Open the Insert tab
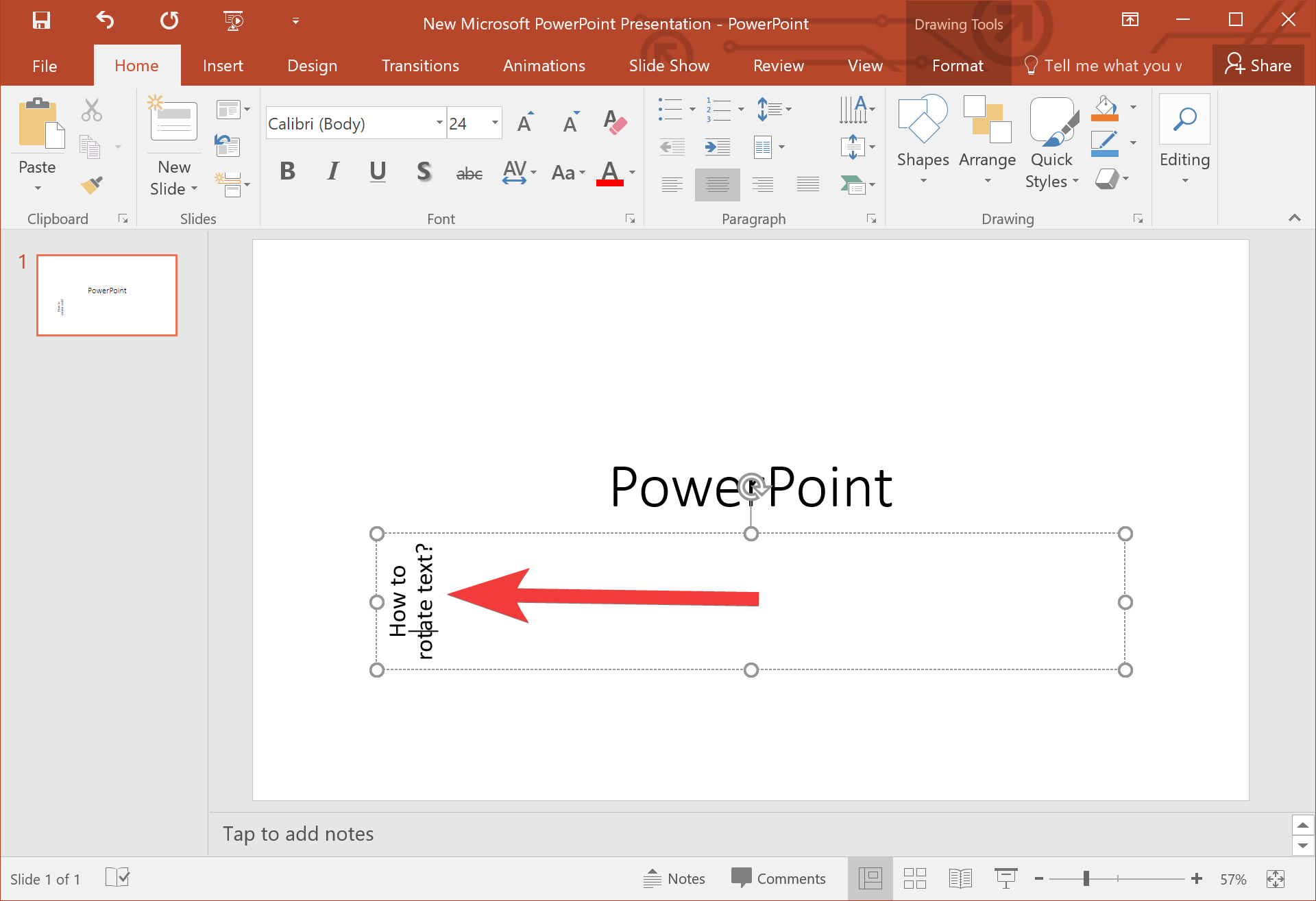1316x901 pixels. click(221, 65)
